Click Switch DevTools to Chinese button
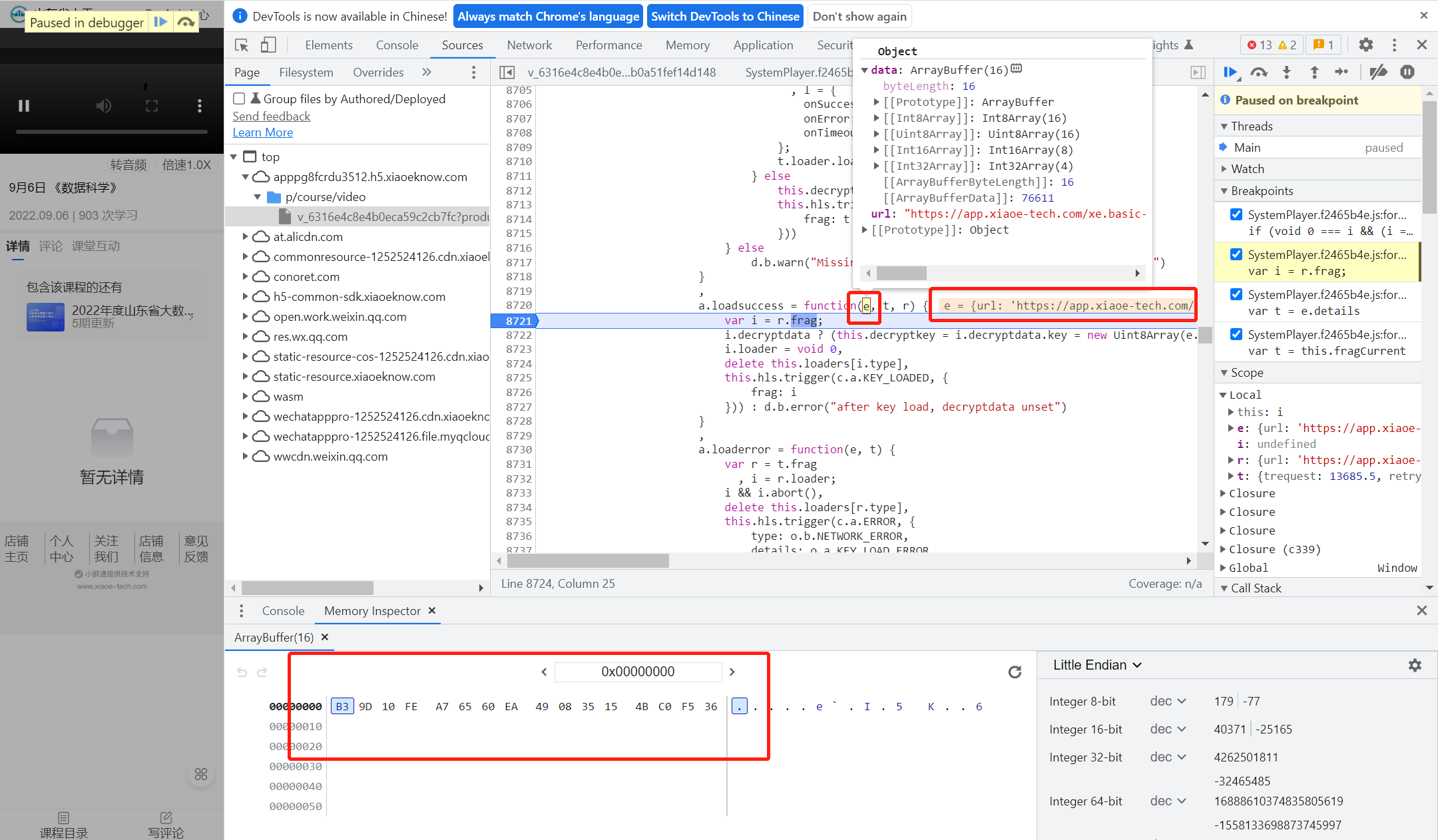This screenshot has height=840, width=1438. click(x=724, y=17)
